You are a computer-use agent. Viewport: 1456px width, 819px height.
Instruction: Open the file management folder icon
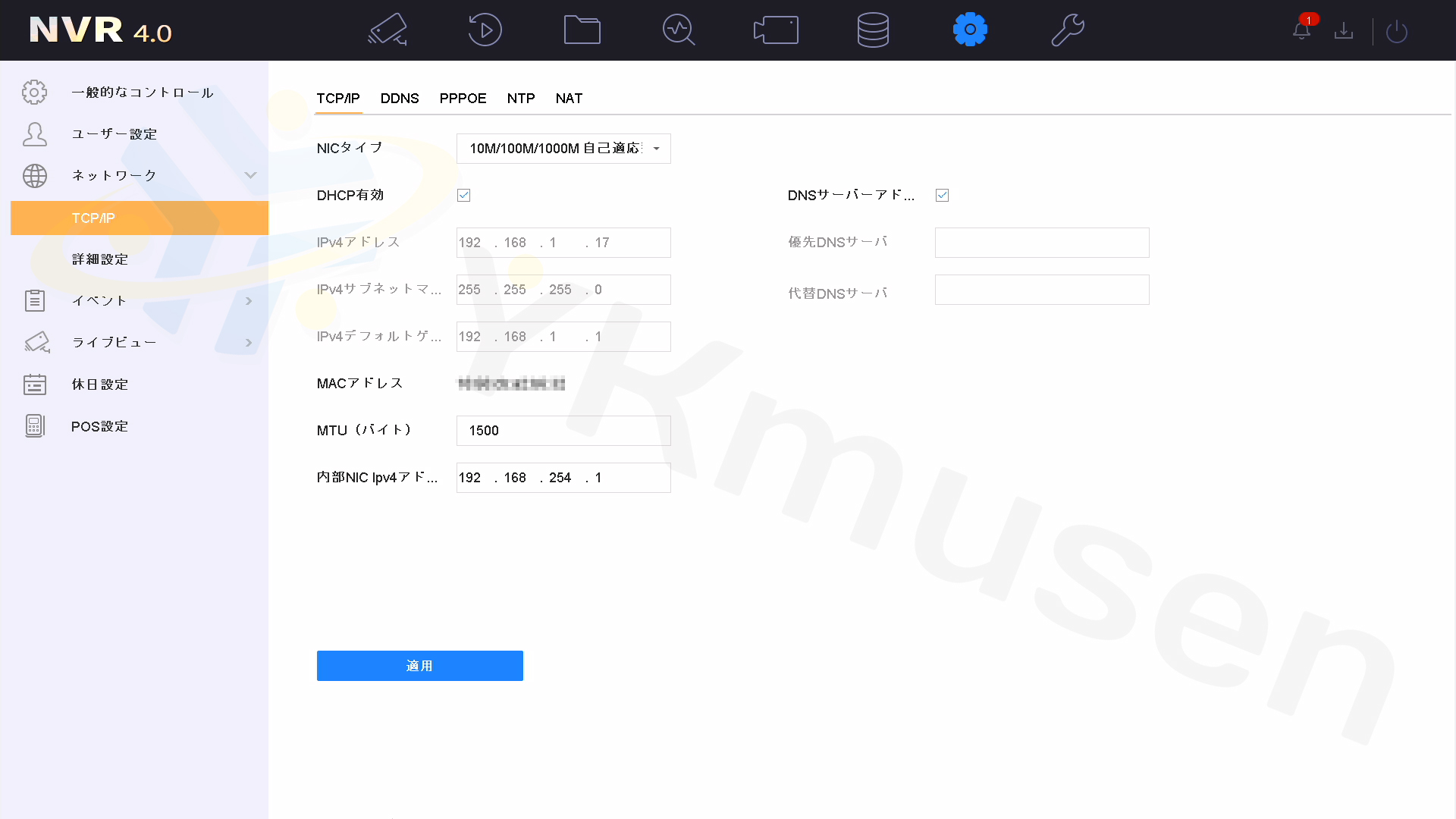pyautogui.click(x=582, y=30)
